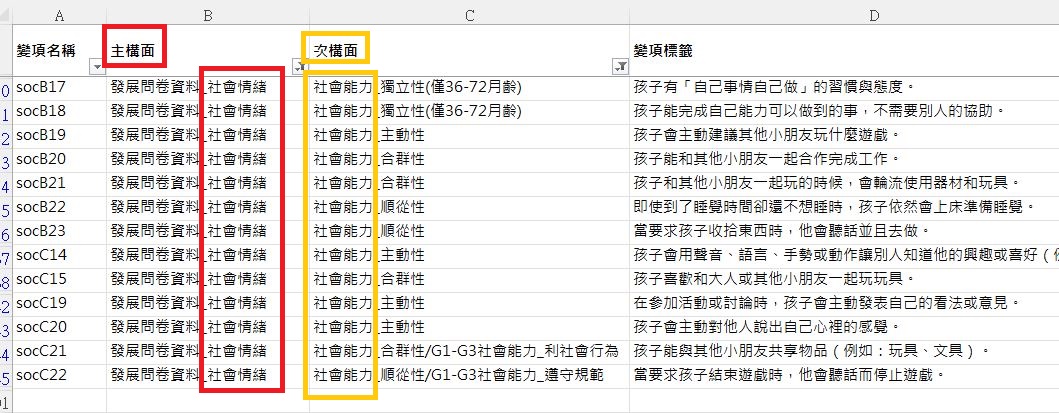The height and width of the screenshot is (413, 1059).
Task: Open the filter dropdown for 變項名稱 column
Action: 97,67
